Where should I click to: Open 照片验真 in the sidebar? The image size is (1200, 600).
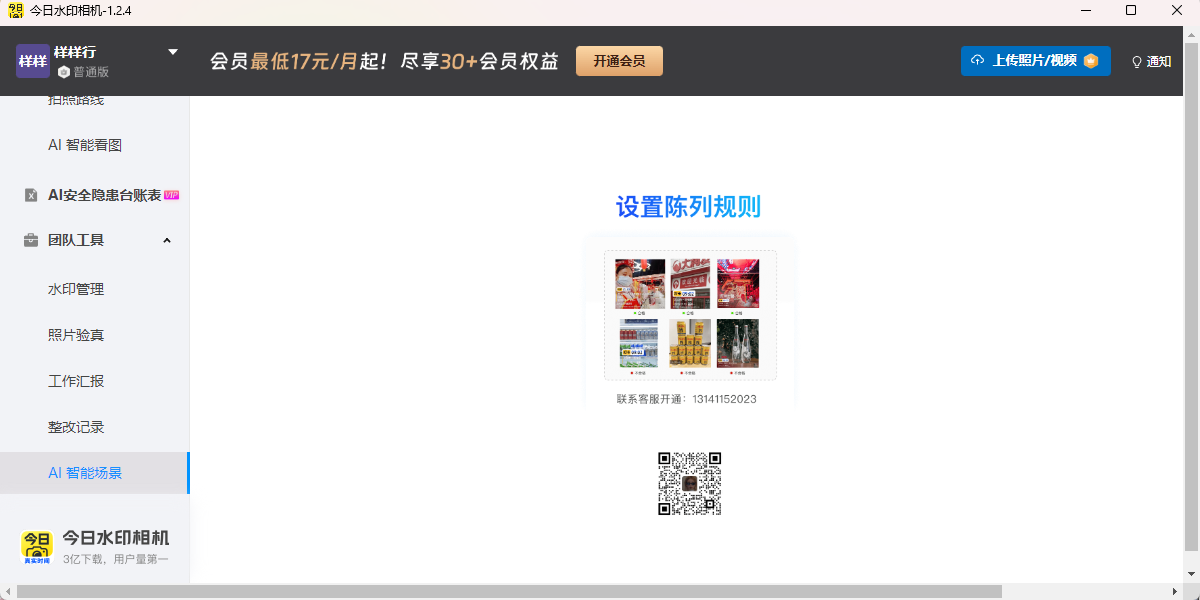(x=76, y=335)
